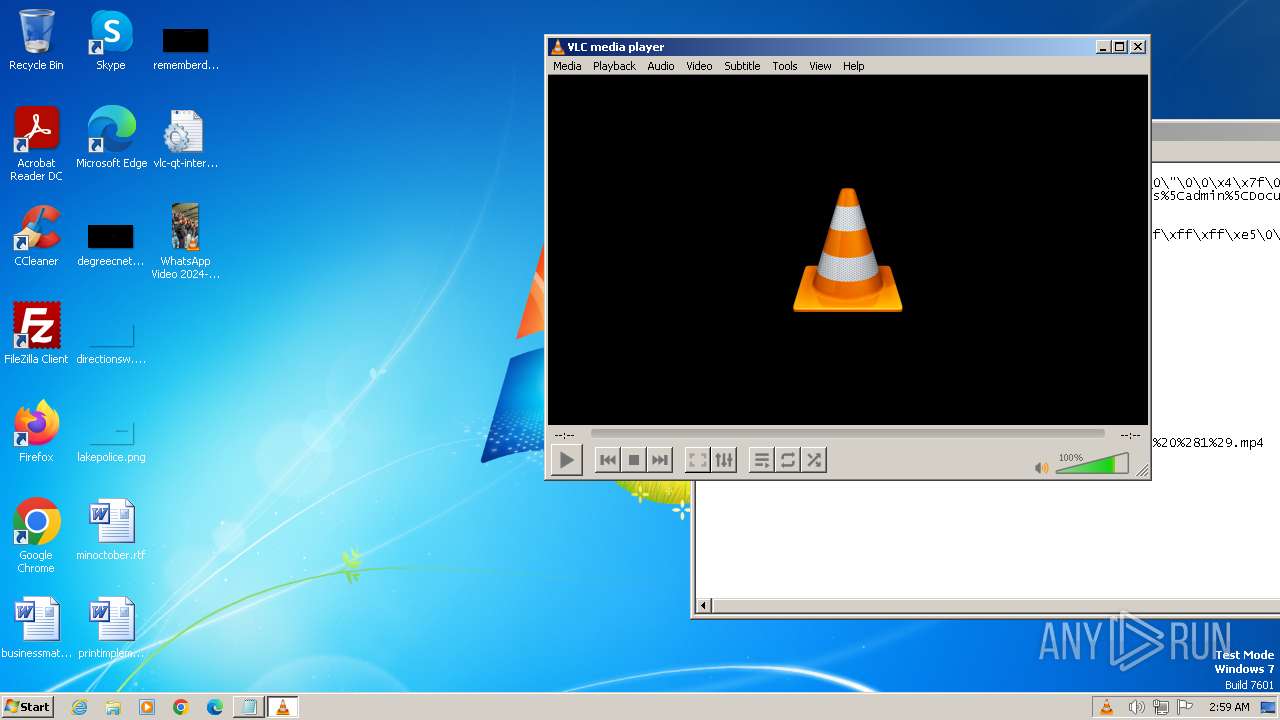The image size is (1280, 720).
Task: Select the printimplem... Word document
Action: (111, 628)
